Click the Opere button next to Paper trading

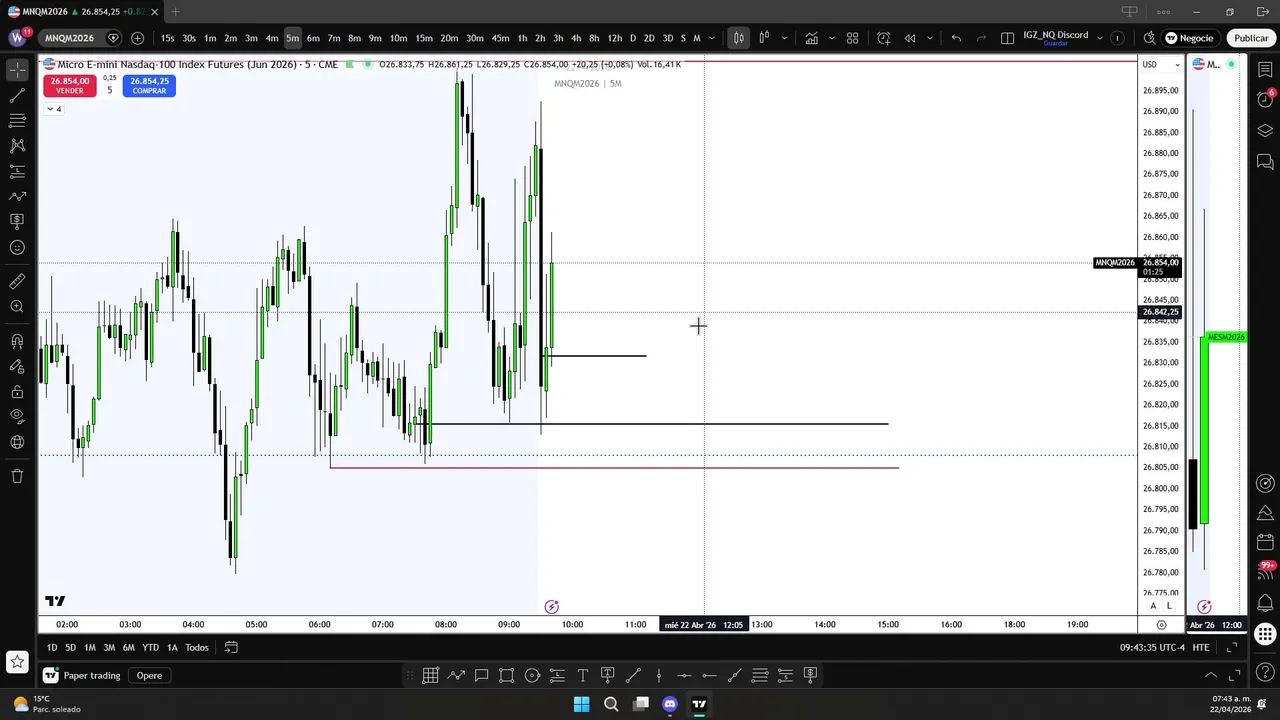pos(149,675)
